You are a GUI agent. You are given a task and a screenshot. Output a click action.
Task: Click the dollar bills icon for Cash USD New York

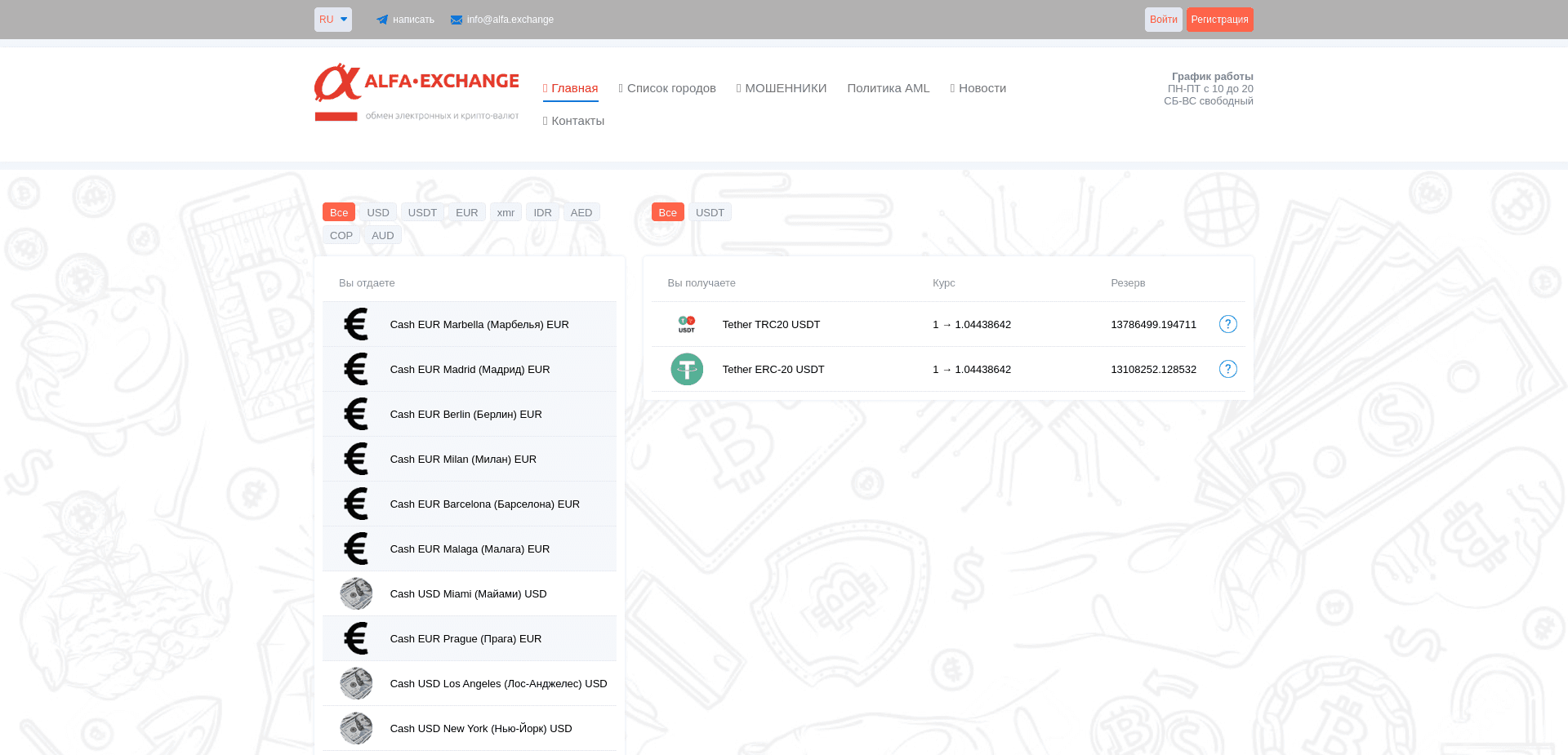(x=355, y=728)
